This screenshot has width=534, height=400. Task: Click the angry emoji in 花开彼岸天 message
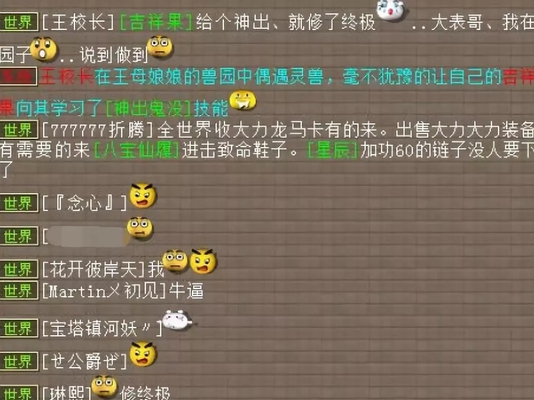point(203,261)
